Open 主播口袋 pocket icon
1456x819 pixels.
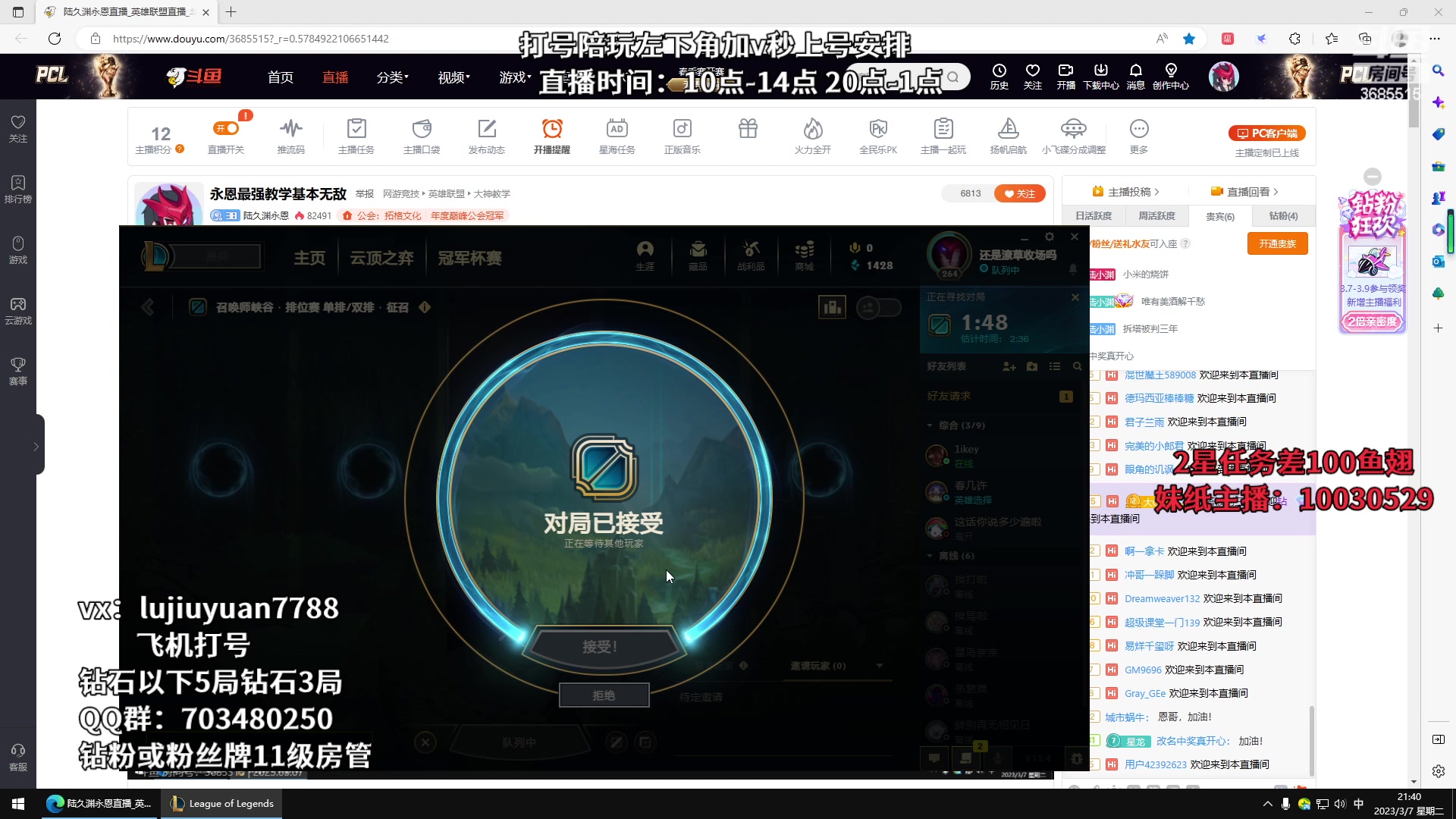[x=422, y=136]
